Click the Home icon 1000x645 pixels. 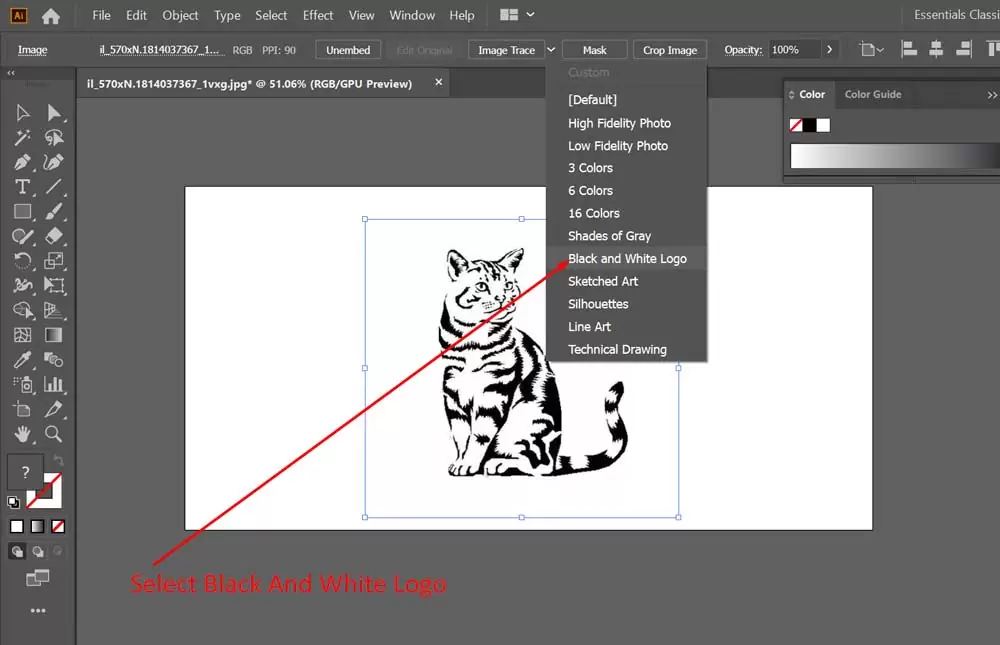tap(50, 16)
